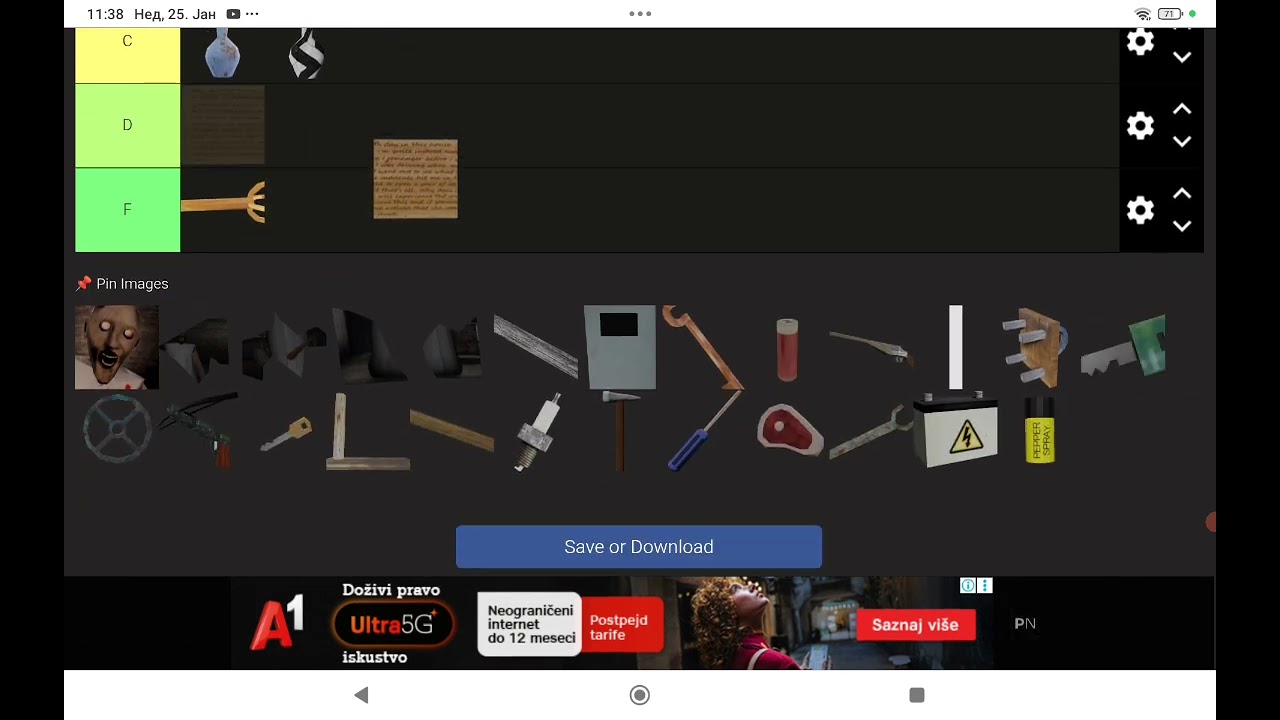This screenshot has height=720, width=1280.
Task: Click the Save or Download button
Action: [x=639, y=547]
